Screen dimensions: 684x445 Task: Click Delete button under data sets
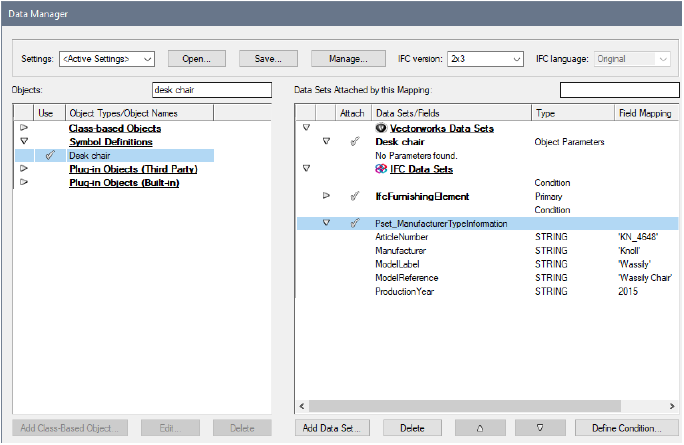(412, 428)
